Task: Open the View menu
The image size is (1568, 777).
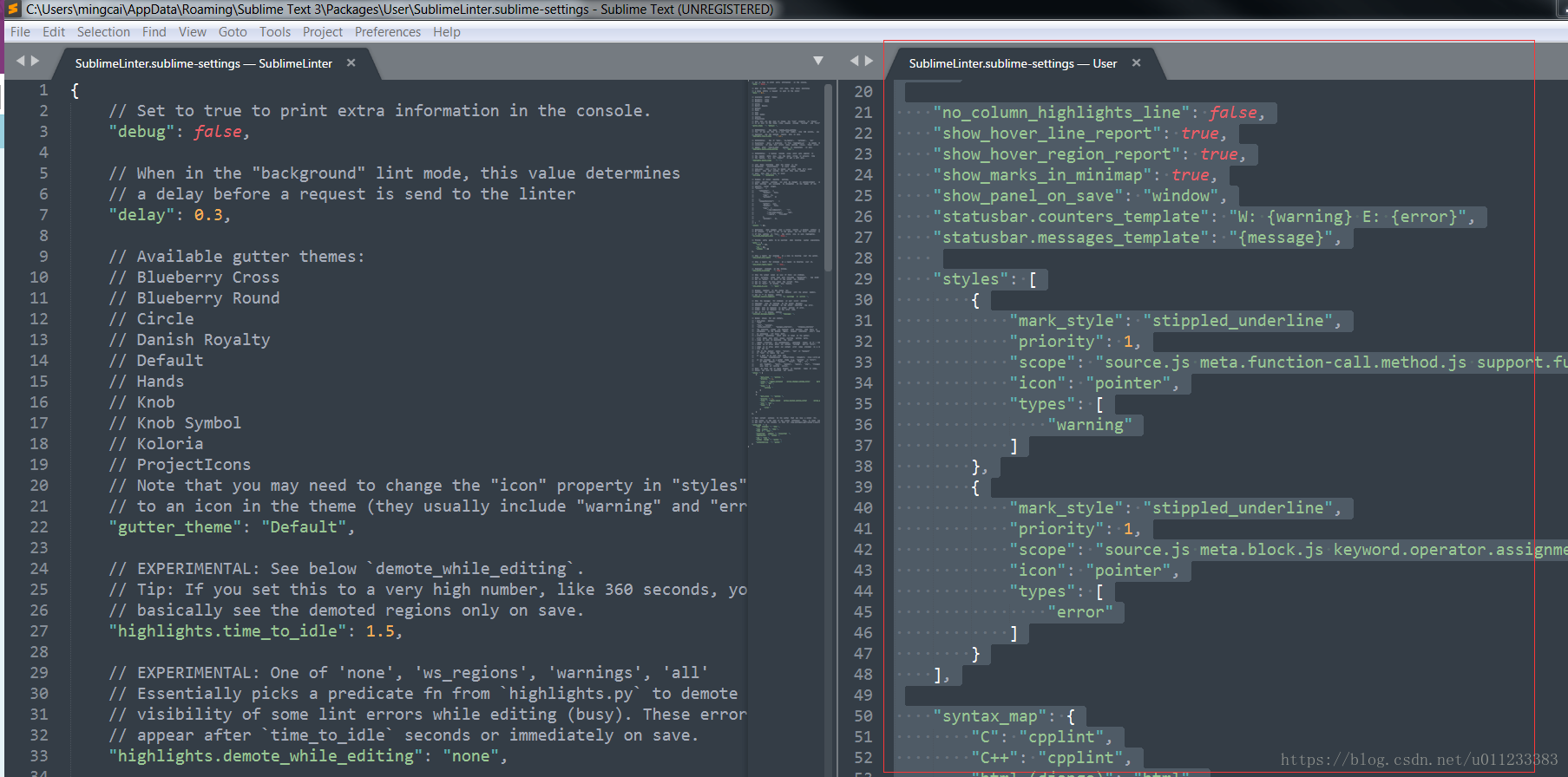Action: pos(193,32)
